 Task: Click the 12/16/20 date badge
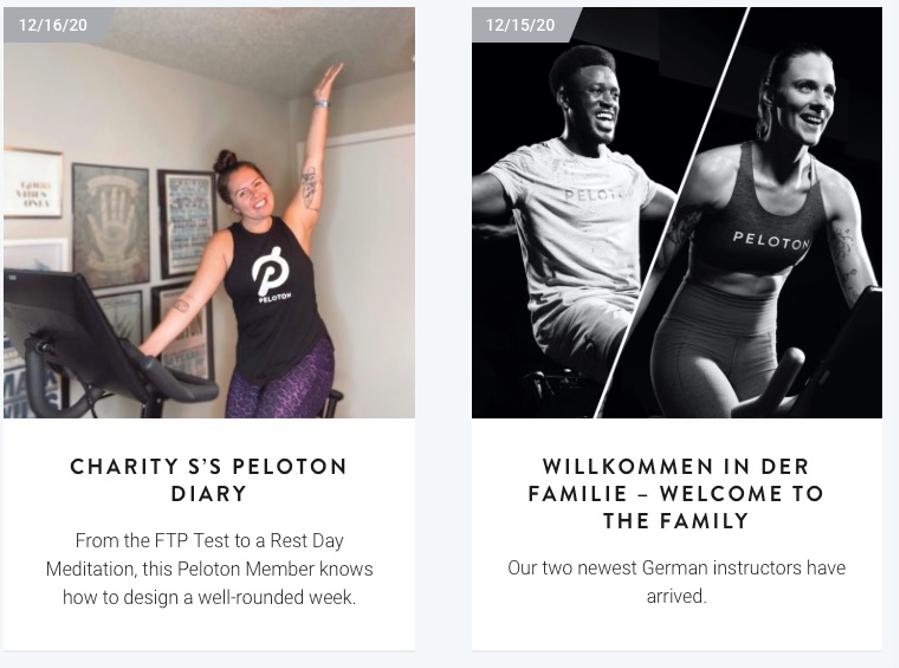tap(53, 25)
